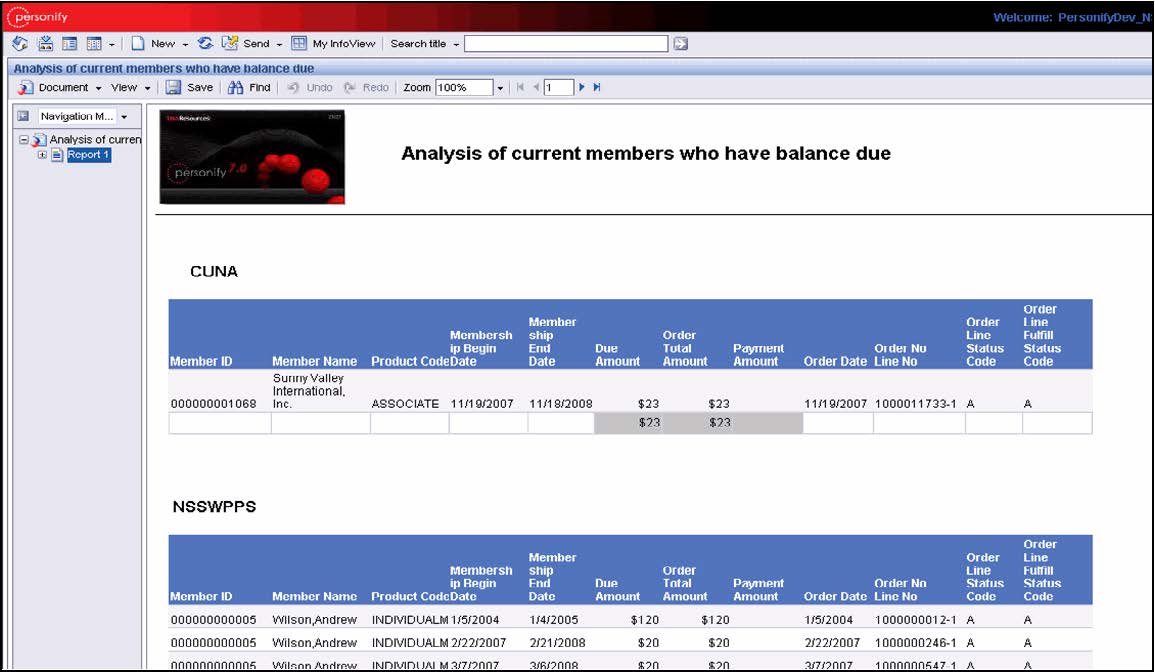This screenshot has height=672, width=1155.
Task: Click the ASSOCIATE product code cell
Action: point(405,404)
